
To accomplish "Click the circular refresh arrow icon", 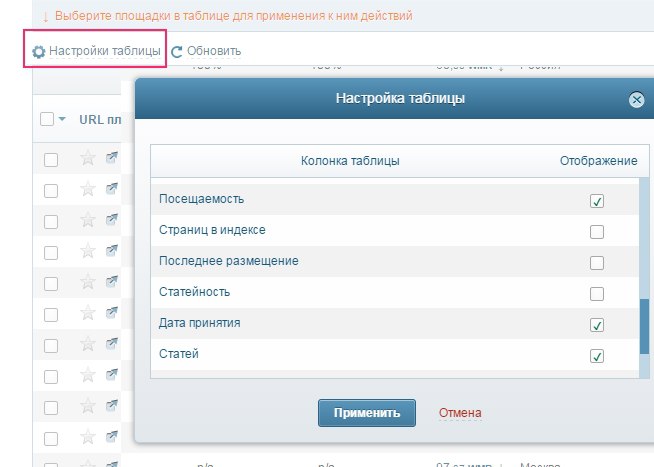I will pyautogui.click(x=176, y=52).
